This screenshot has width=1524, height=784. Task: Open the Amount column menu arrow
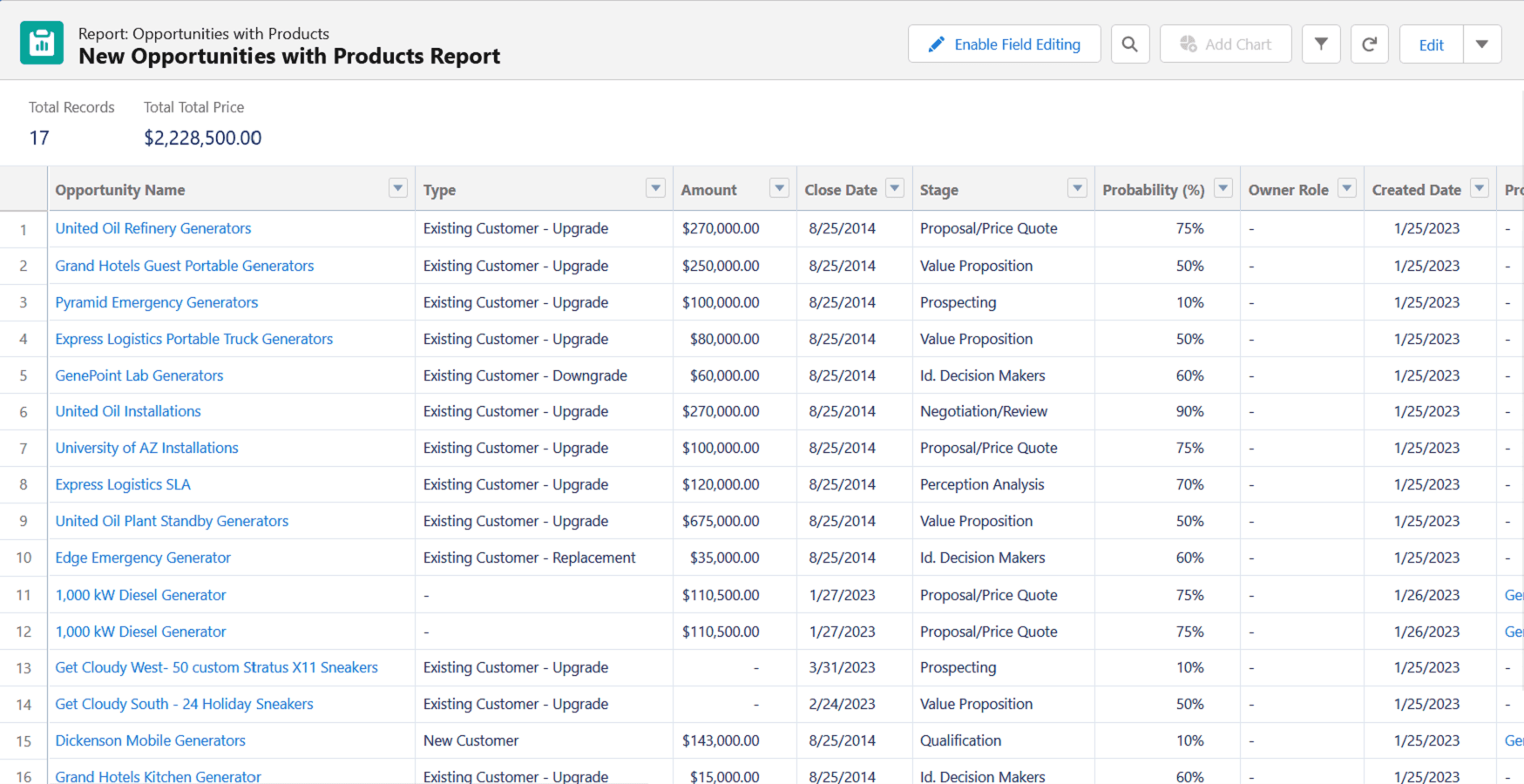pyautogui.click(x=779, y=188)
